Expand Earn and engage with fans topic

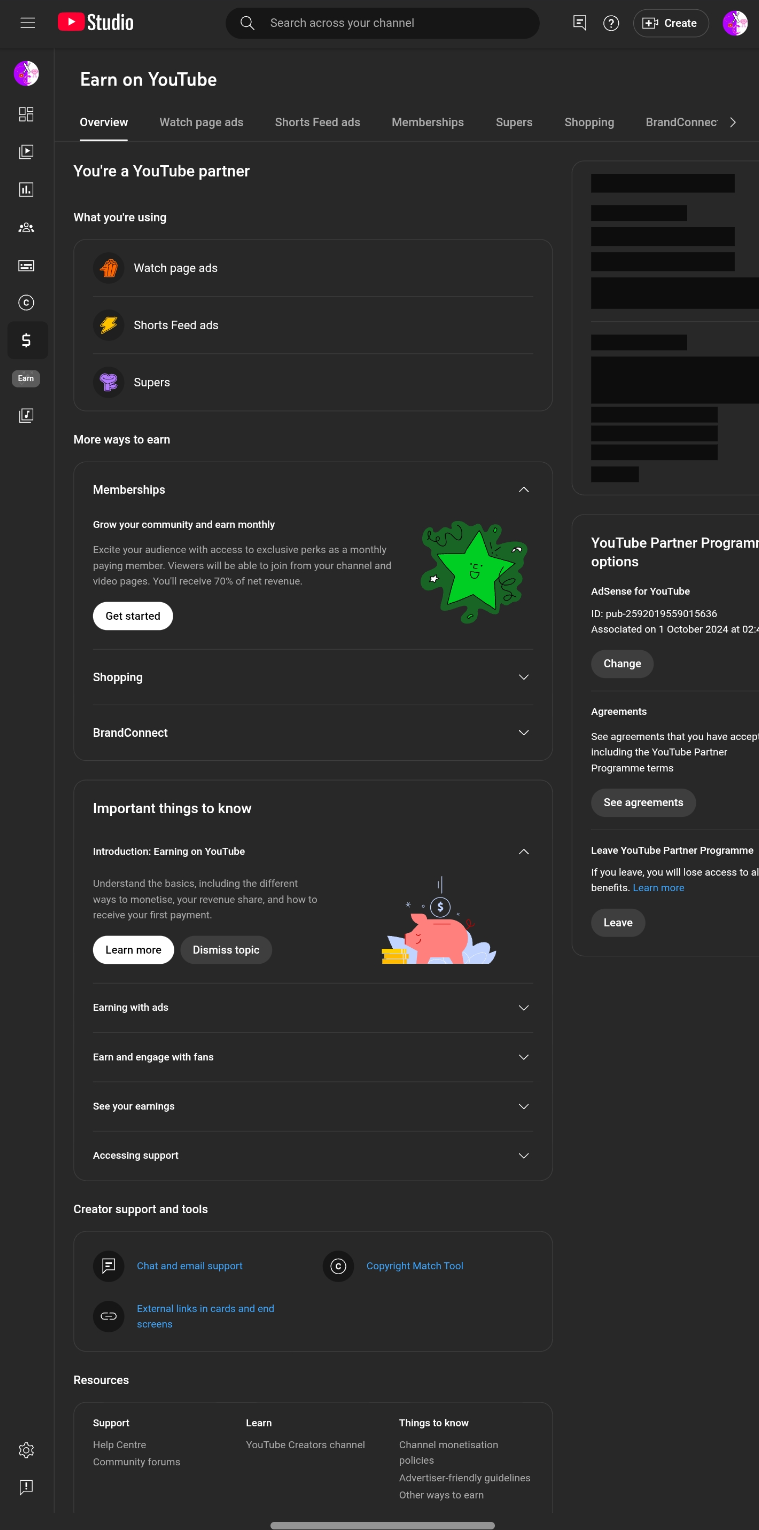click(523, 1057)
